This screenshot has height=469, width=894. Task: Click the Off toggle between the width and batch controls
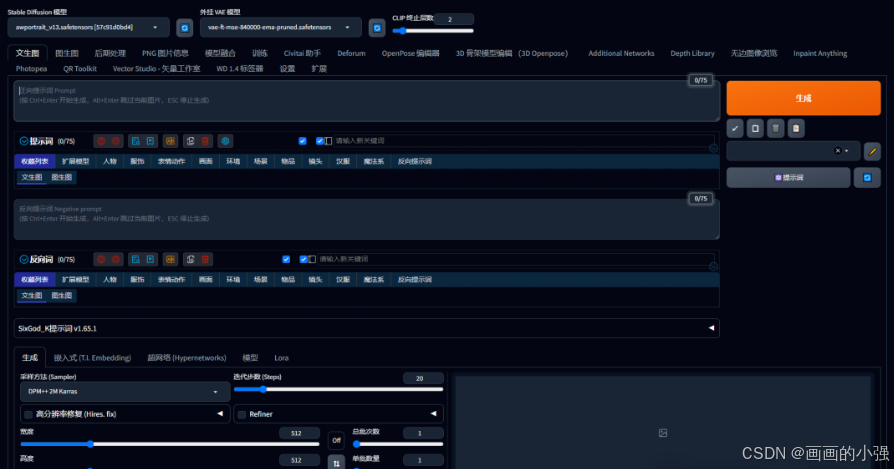point(336,440)
